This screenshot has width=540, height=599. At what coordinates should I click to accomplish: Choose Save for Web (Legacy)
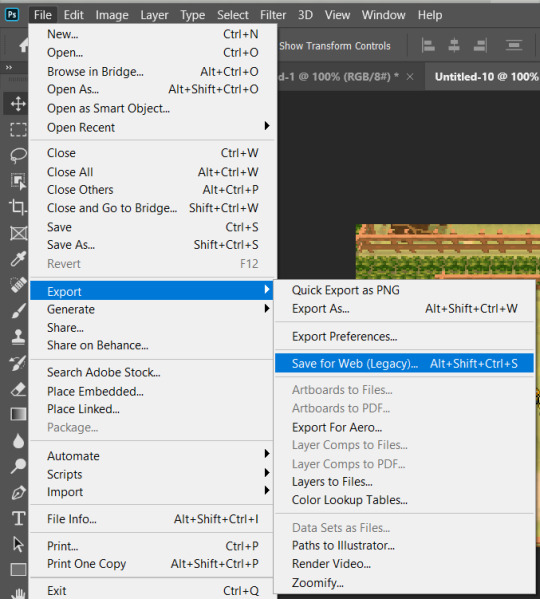click(x=404, y=363)
